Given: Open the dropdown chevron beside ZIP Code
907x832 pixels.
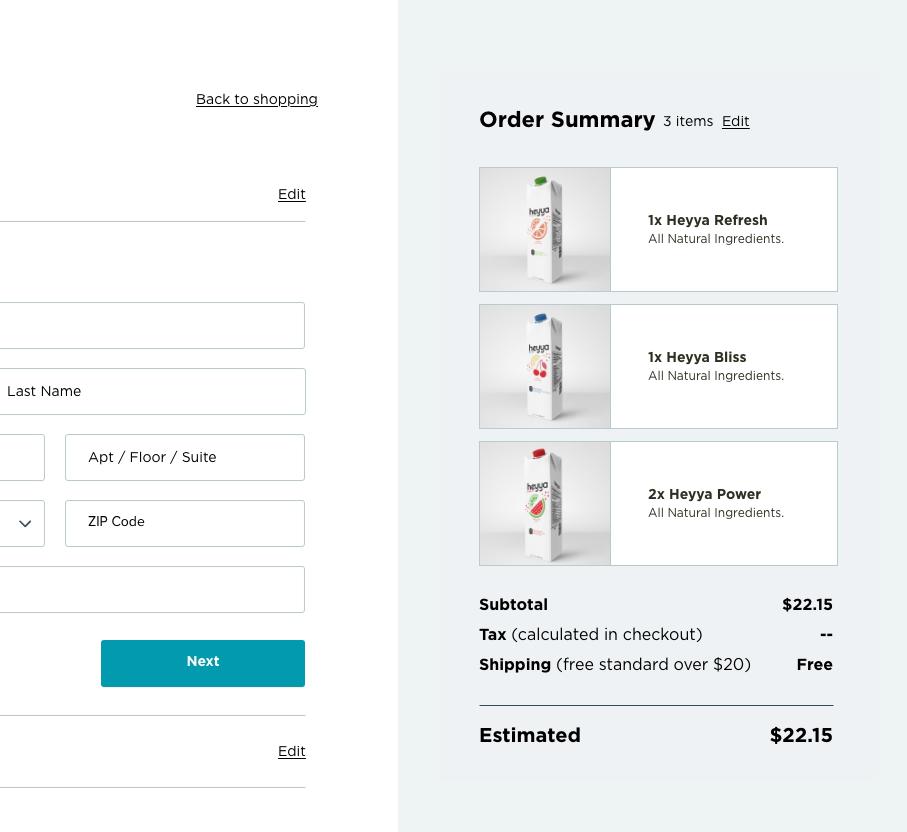Looking at the screenshot, I should coord(25,523).
